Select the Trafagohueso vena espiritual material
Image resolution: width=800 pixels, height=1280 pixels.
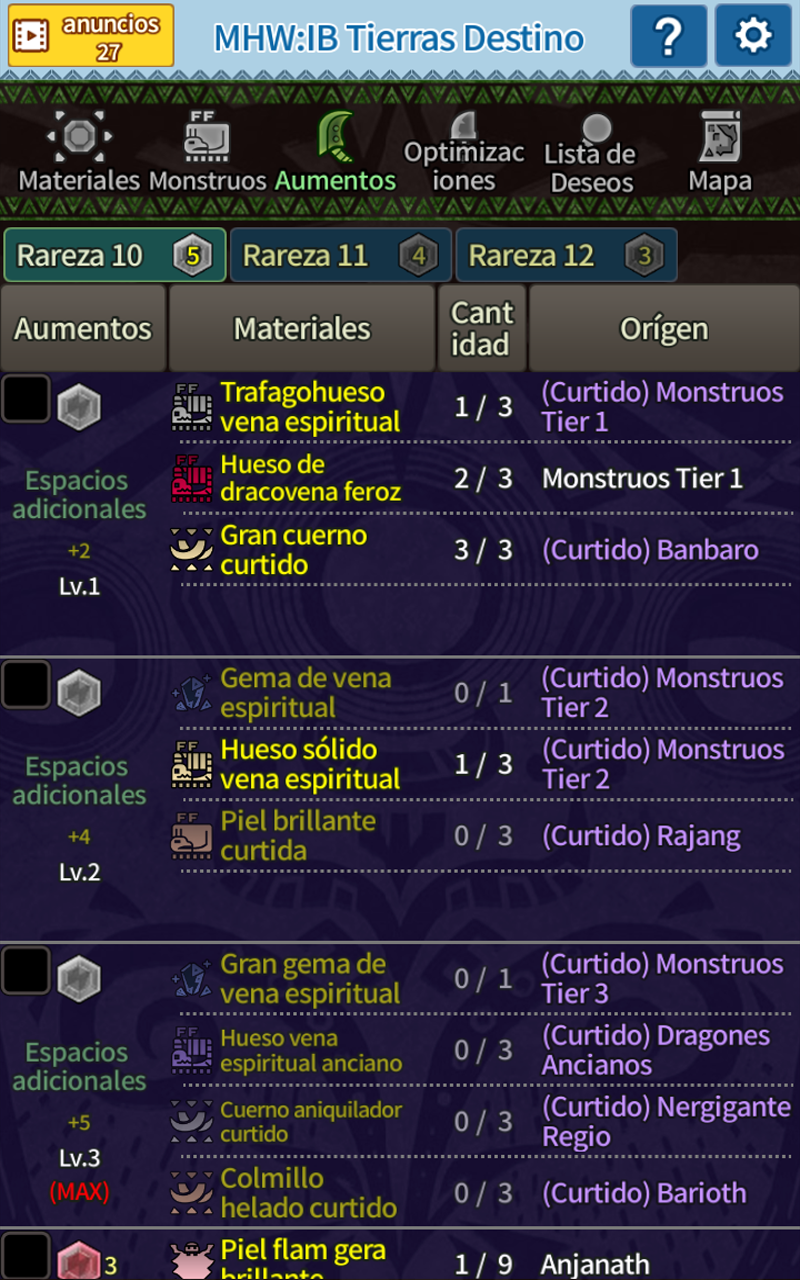click(309, 407)
